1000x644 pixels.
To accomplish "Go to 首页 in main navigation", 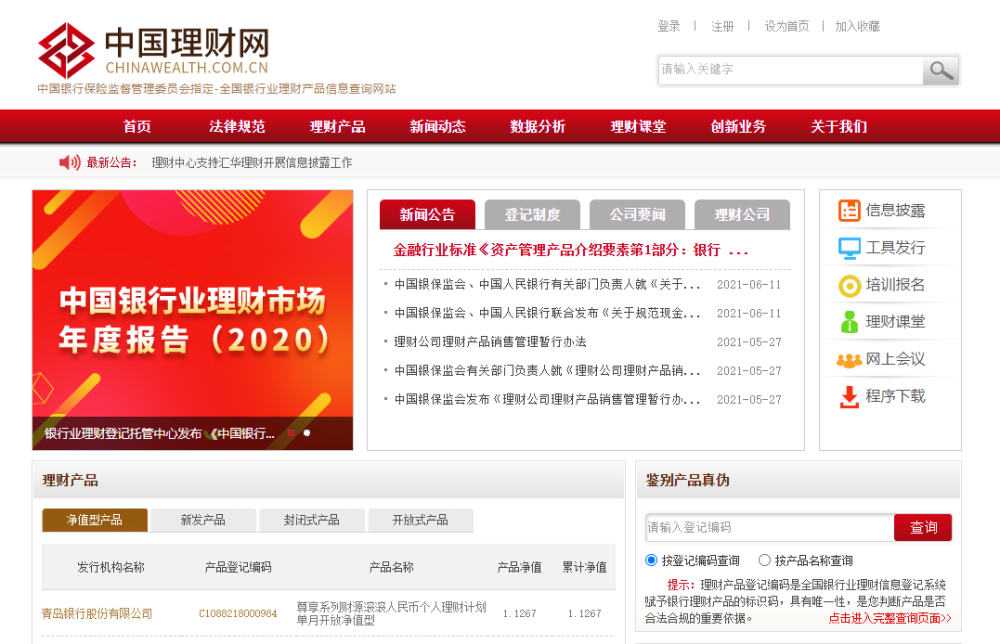I will [137, 126].
